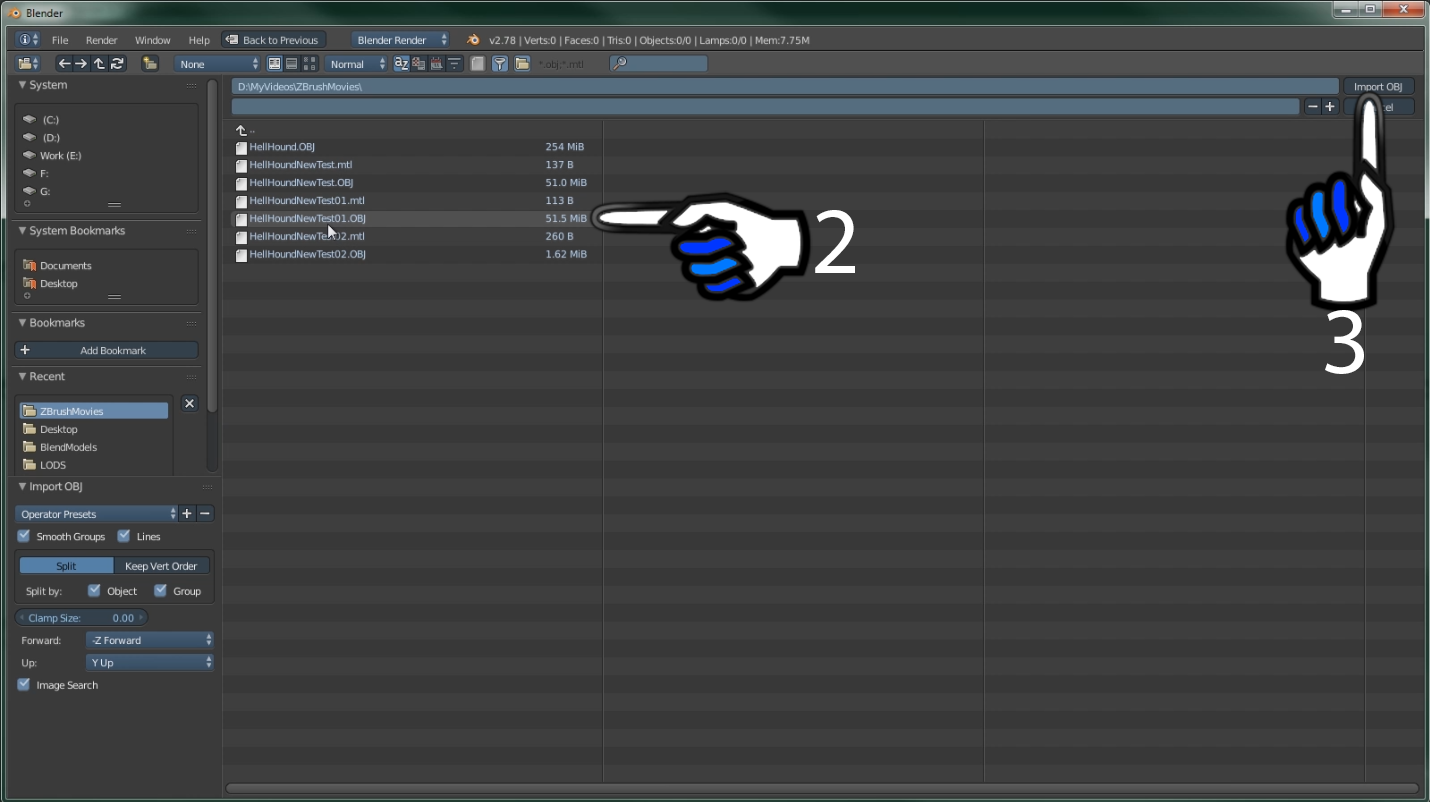
Task: Switch to short list display icon
Action: (x=275, y=64)
